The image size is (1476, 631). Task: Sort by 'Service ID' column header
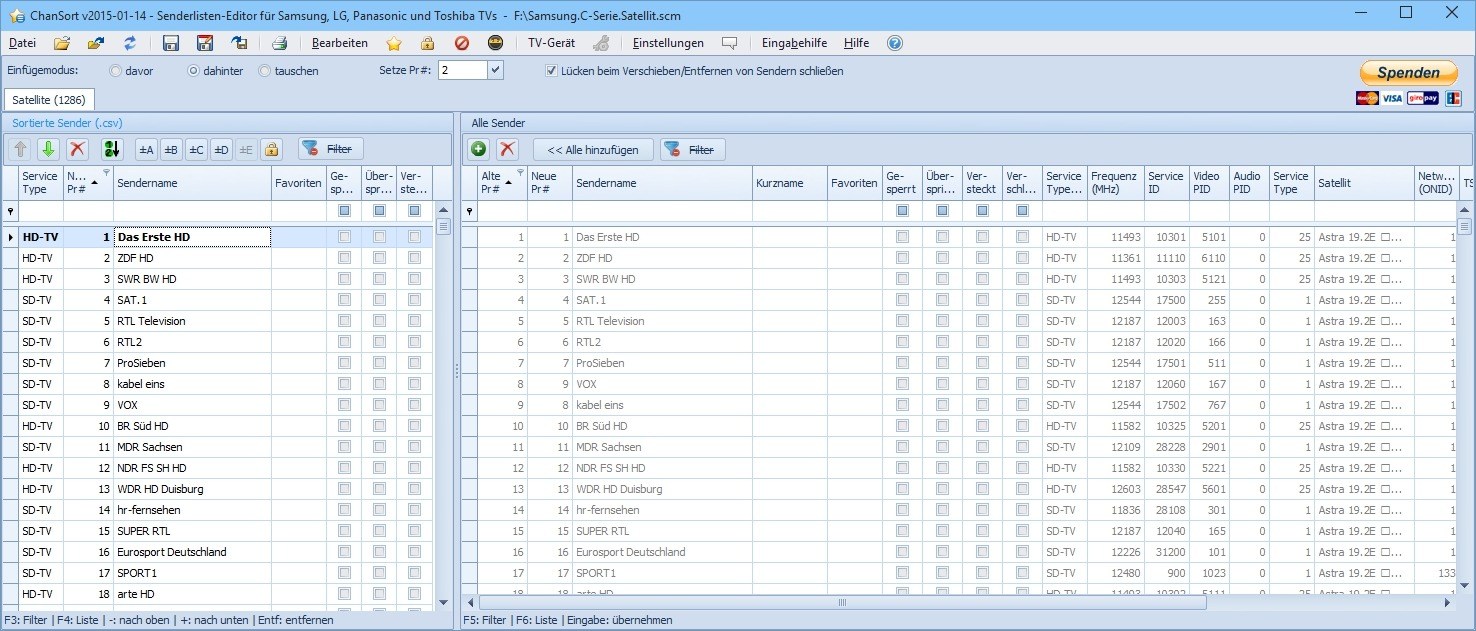[x=1166, y=183]
